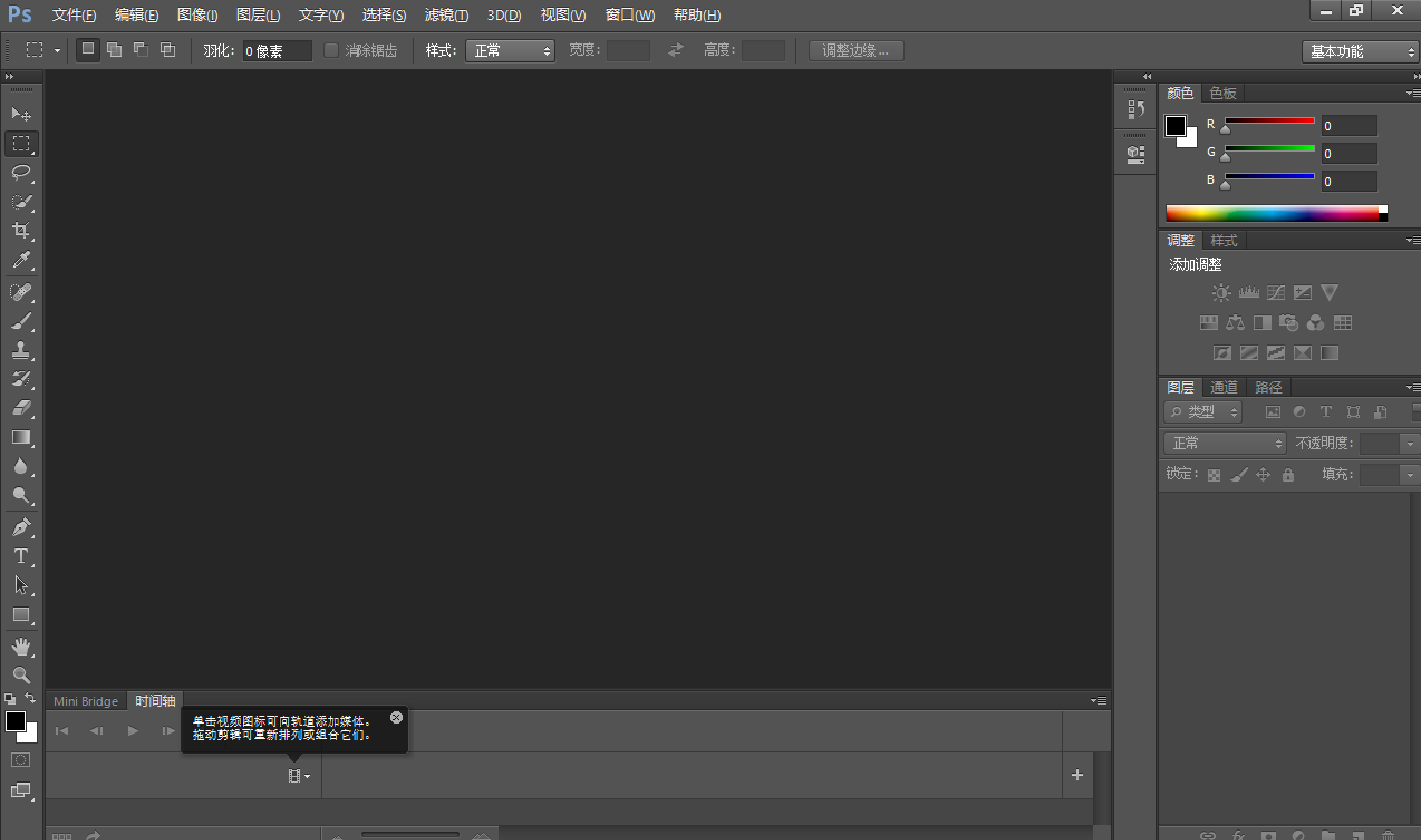
Task: Toggle lock all on the layer
Action: coord(1288,474)
